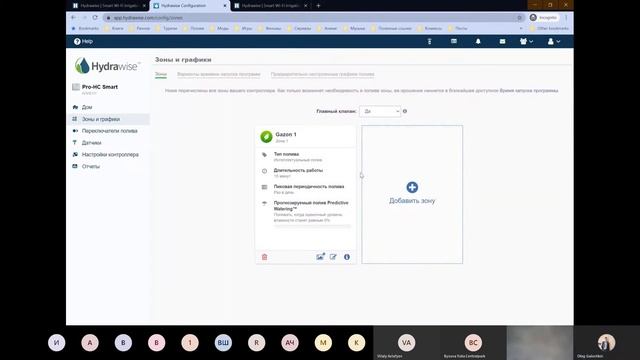Viewport: 640px width, 360px height.
Task: Click the first toolbar icon in the blue header
Action: click(x=429, y=41)
